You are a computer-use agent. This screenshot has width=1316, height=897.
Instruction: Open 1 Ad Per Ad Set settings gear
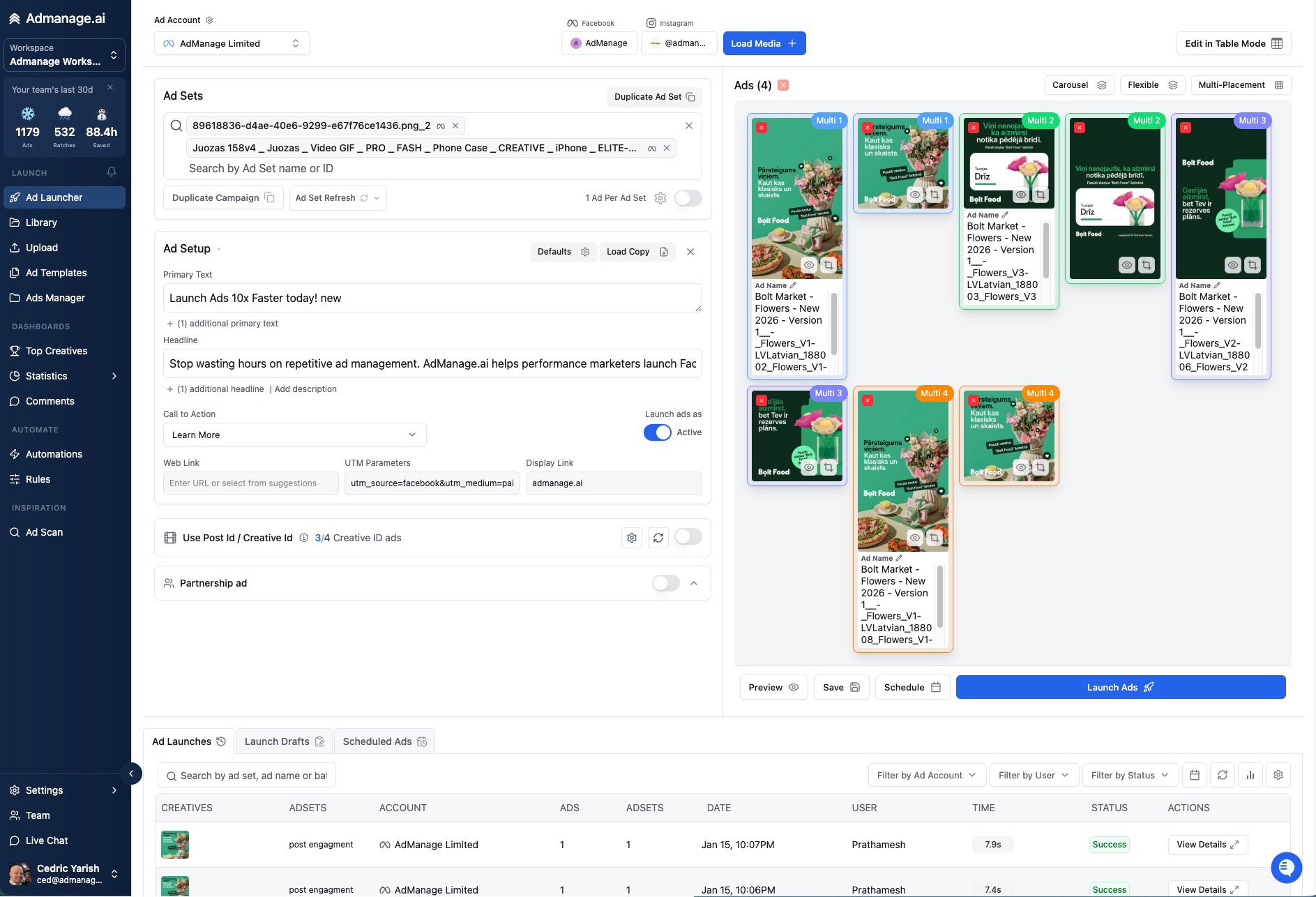pos(660,198)
